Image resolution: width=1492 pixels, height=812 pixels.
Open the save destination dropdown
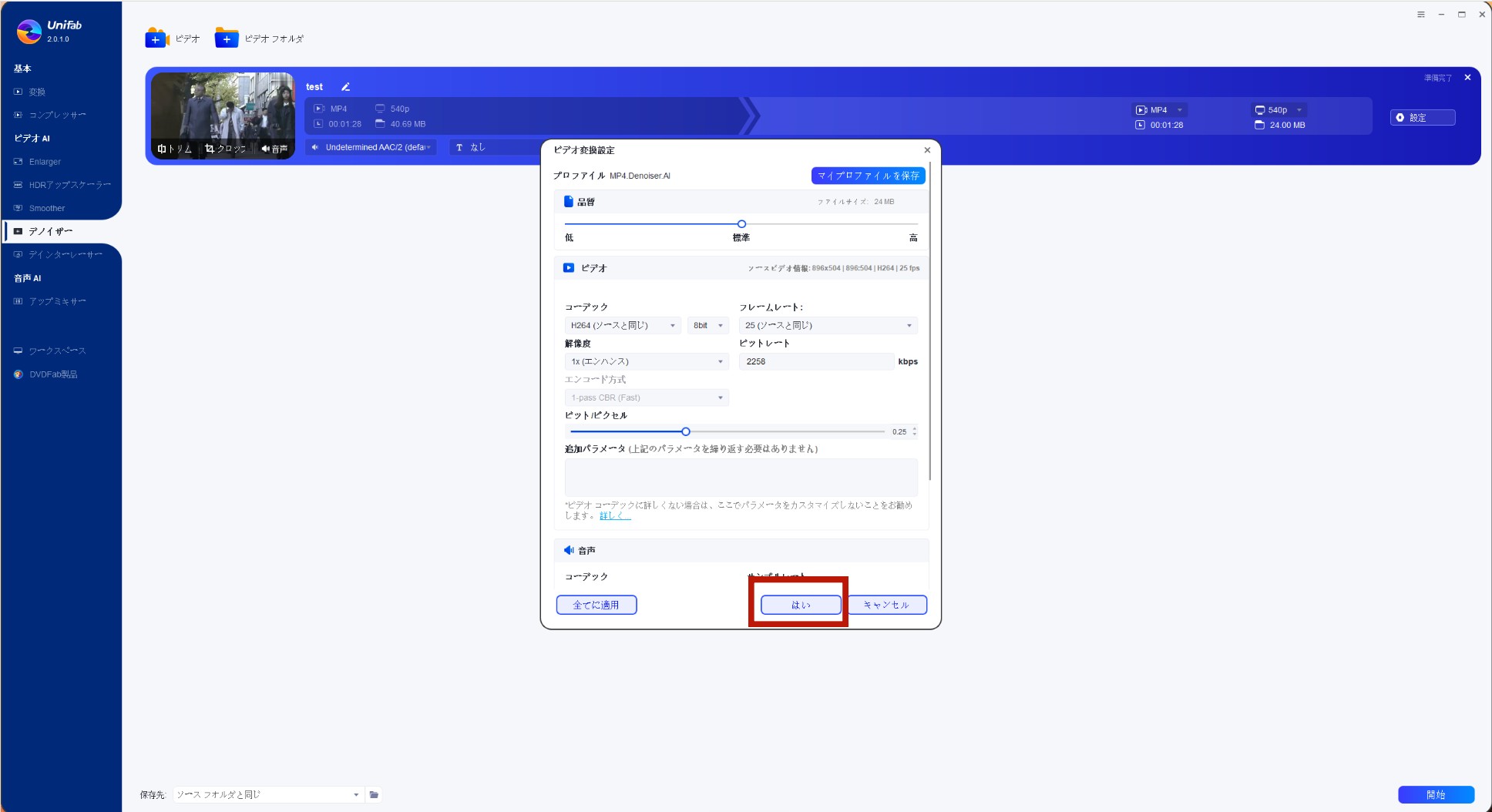(x=267, y=794)
